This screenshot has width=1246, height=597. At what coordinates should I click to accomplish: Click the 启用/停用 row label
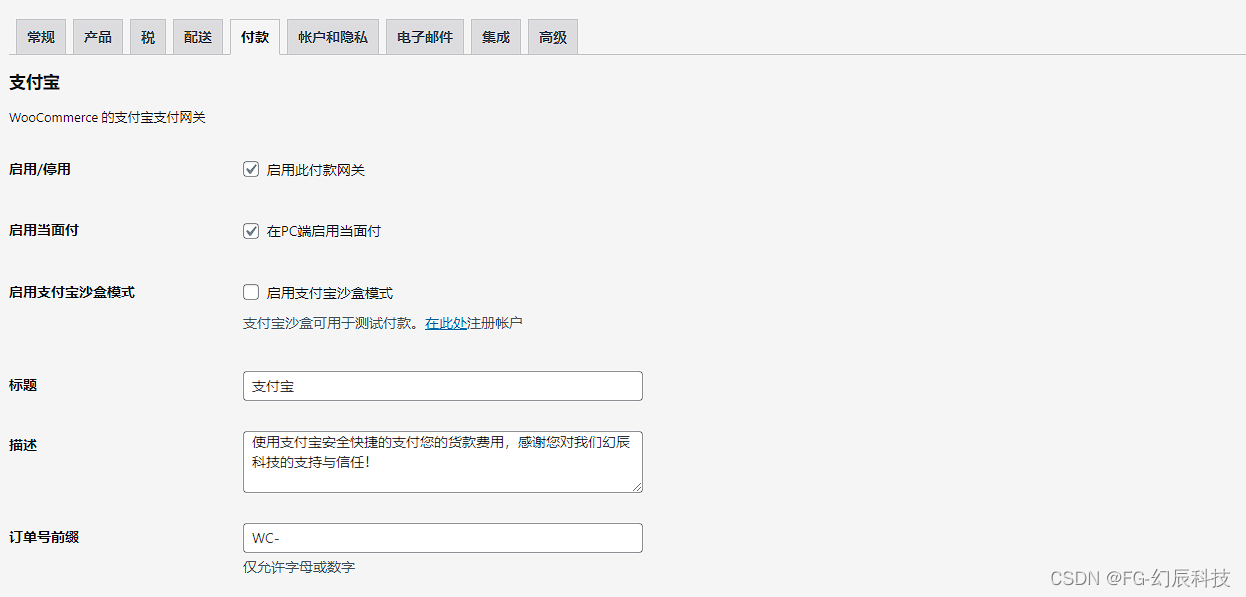(x=40, y=169)
